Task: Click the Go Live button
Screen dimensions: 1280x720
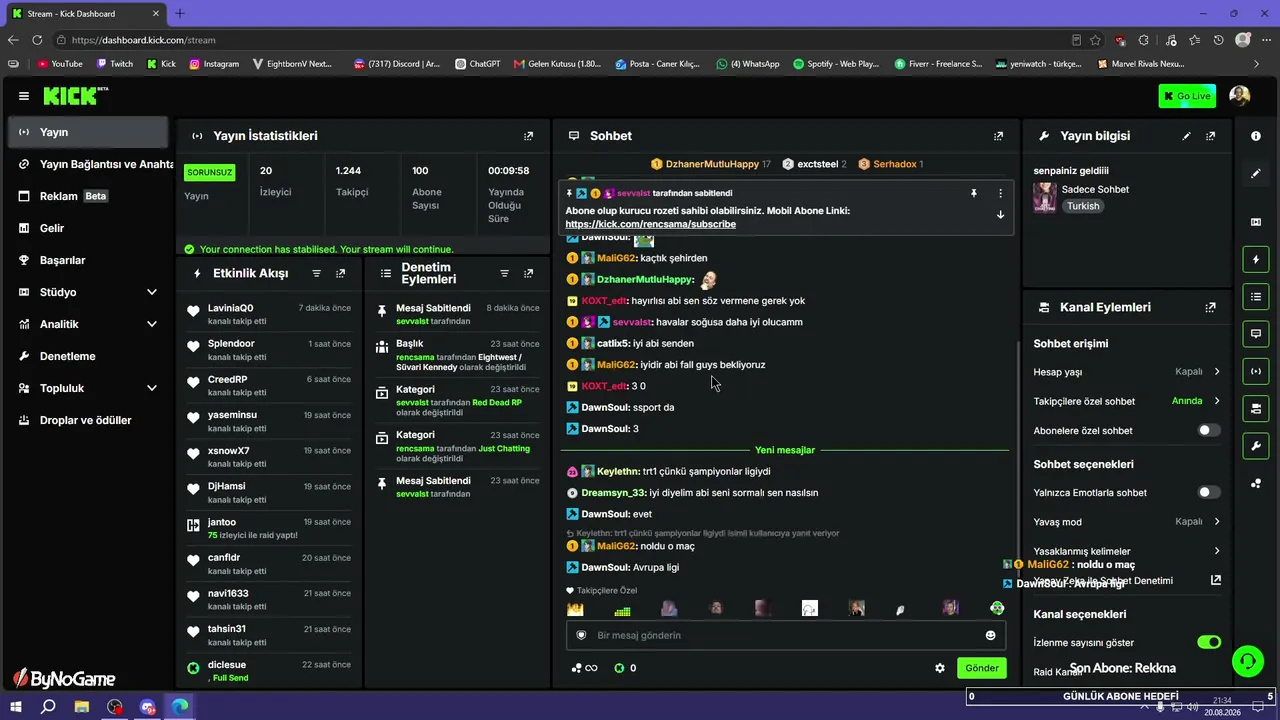Action: 1187,96
